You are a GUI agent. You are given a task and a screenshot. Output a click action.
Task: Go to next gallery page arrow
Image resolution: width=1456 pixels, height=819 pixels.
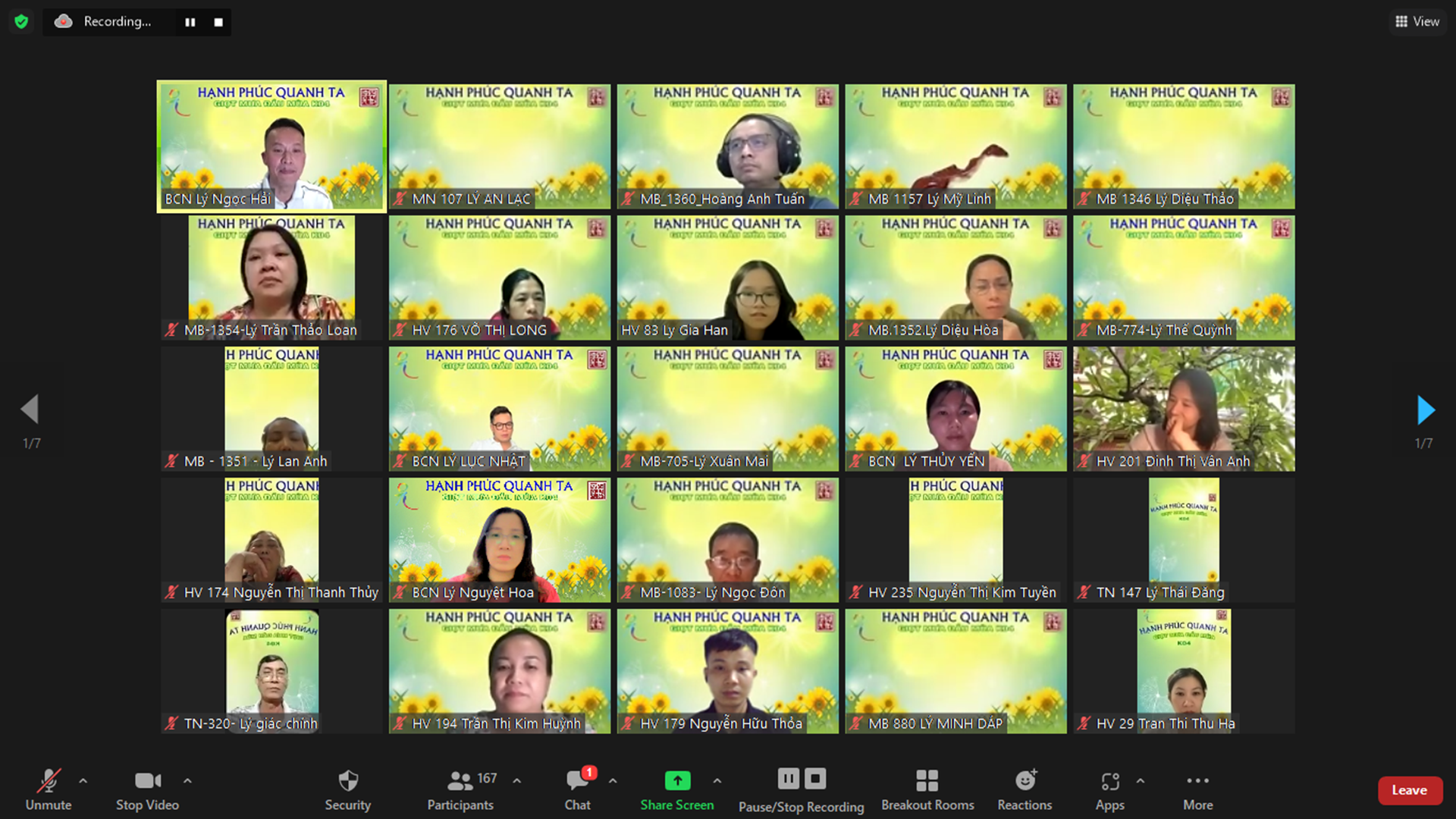pos(1425,410)
